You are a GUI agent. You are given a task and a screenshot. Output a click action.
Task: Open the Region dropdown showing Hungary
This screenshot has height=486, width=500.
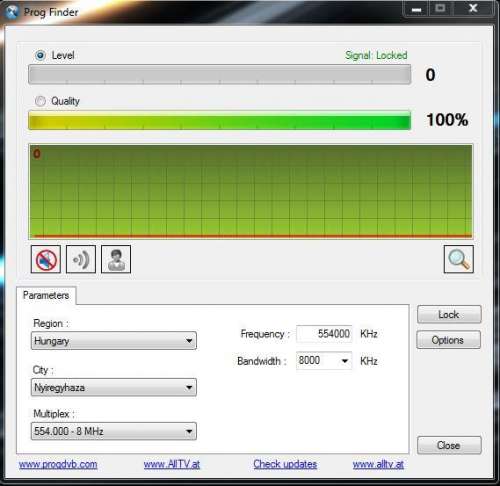click(114, 341)
